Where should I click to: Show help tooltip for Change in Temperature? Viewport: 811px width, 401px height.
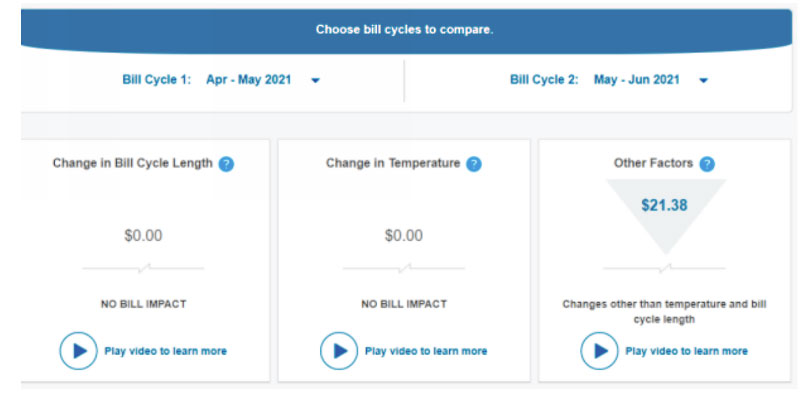pyautogui.click(x=474, y=164)
